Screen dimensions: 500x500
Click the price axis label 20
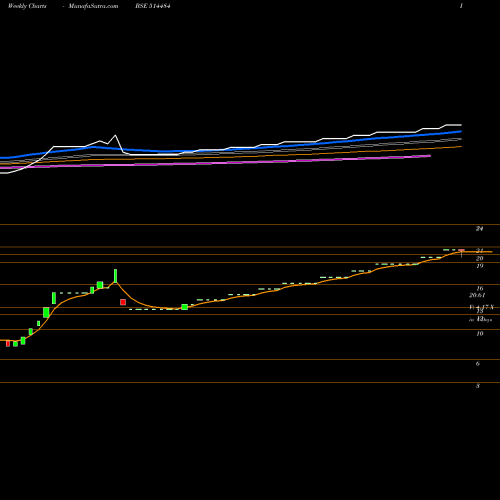[480, 259]
